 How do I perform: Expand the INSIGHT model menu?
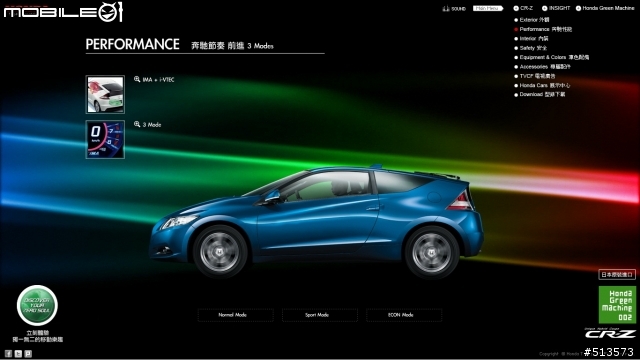556,8
